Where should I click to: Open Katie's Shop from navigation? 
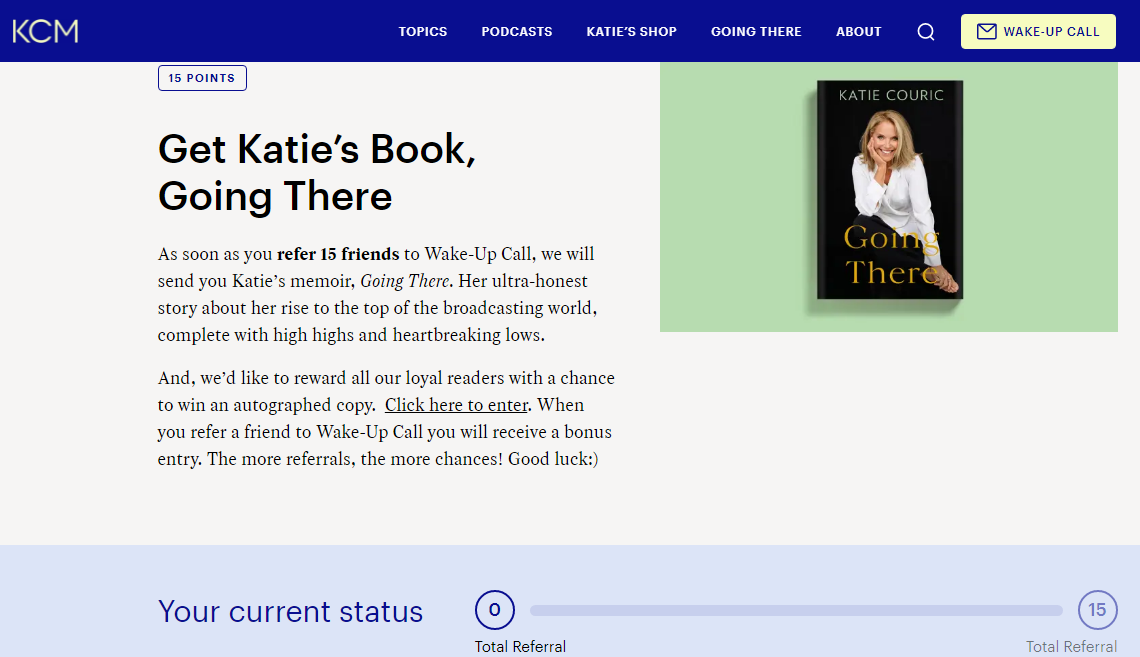[632, 31]
